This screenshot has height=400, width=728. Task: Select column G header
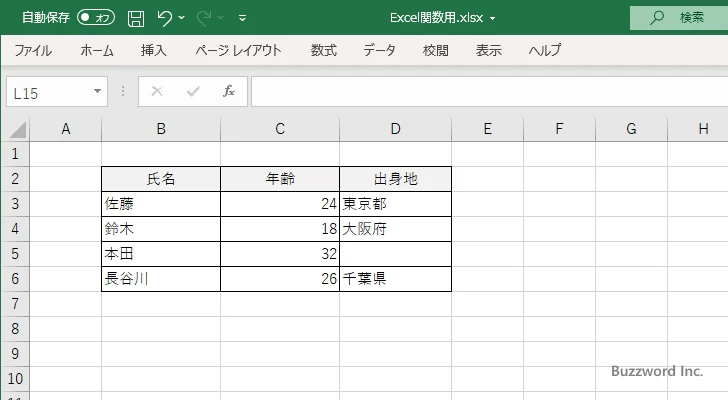click(x=631, y=129)
